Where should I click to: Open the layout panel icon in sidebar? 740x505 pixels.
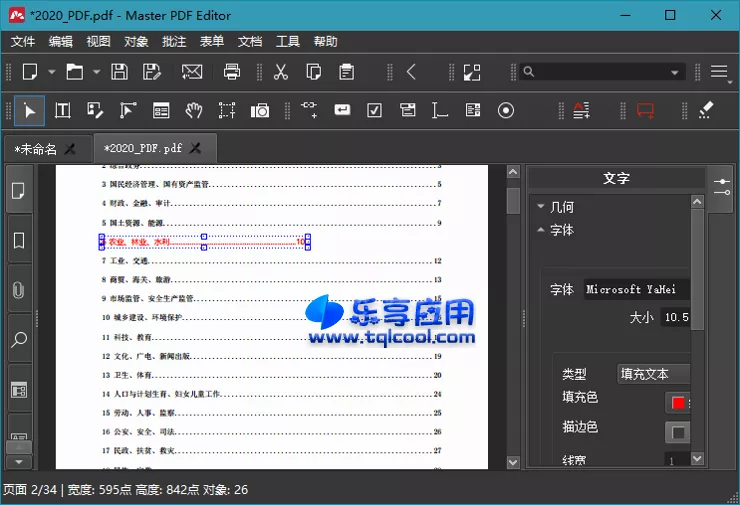(x=18, y=390)
